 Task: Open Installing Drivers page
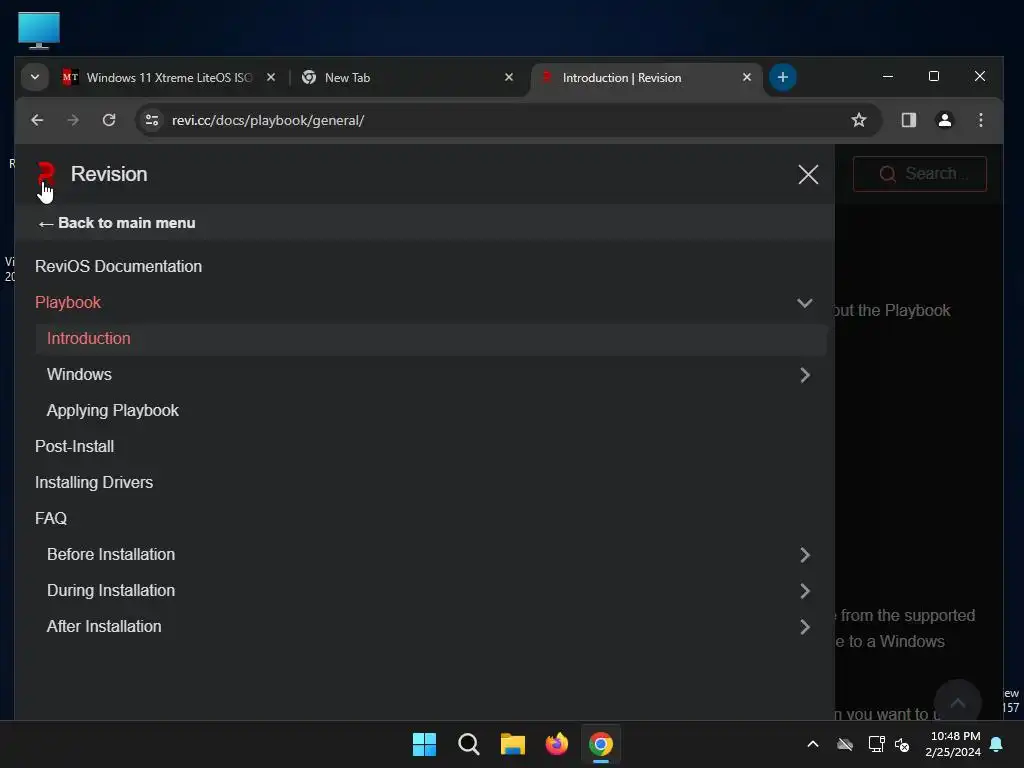(94, 482)
